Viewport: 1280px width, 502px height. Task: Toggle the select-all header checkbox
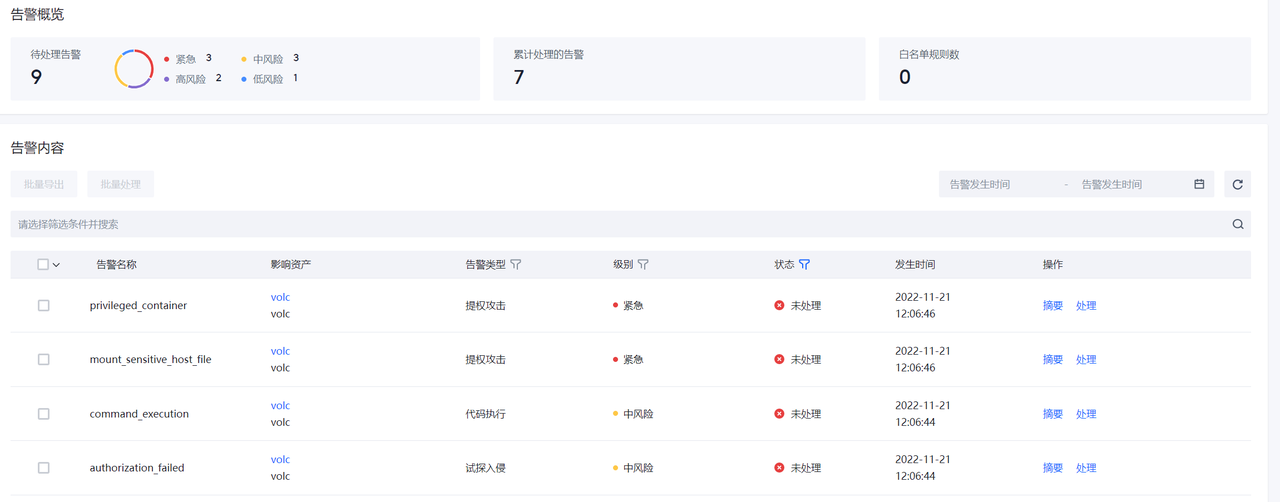click(x=43, y=265)
